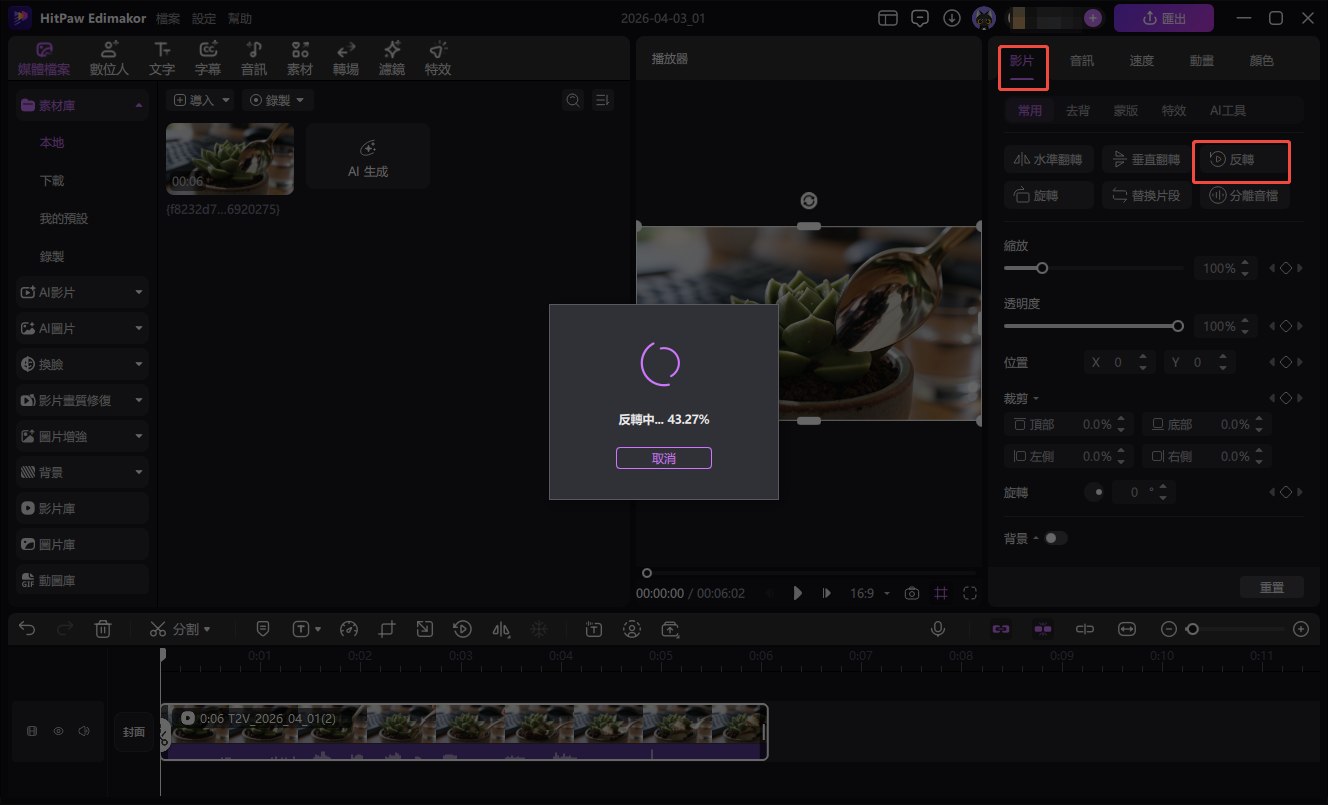Screen dimensions: 1328x805
Task: Click the 匯出 export button
Action: (x=1163, y=18)
